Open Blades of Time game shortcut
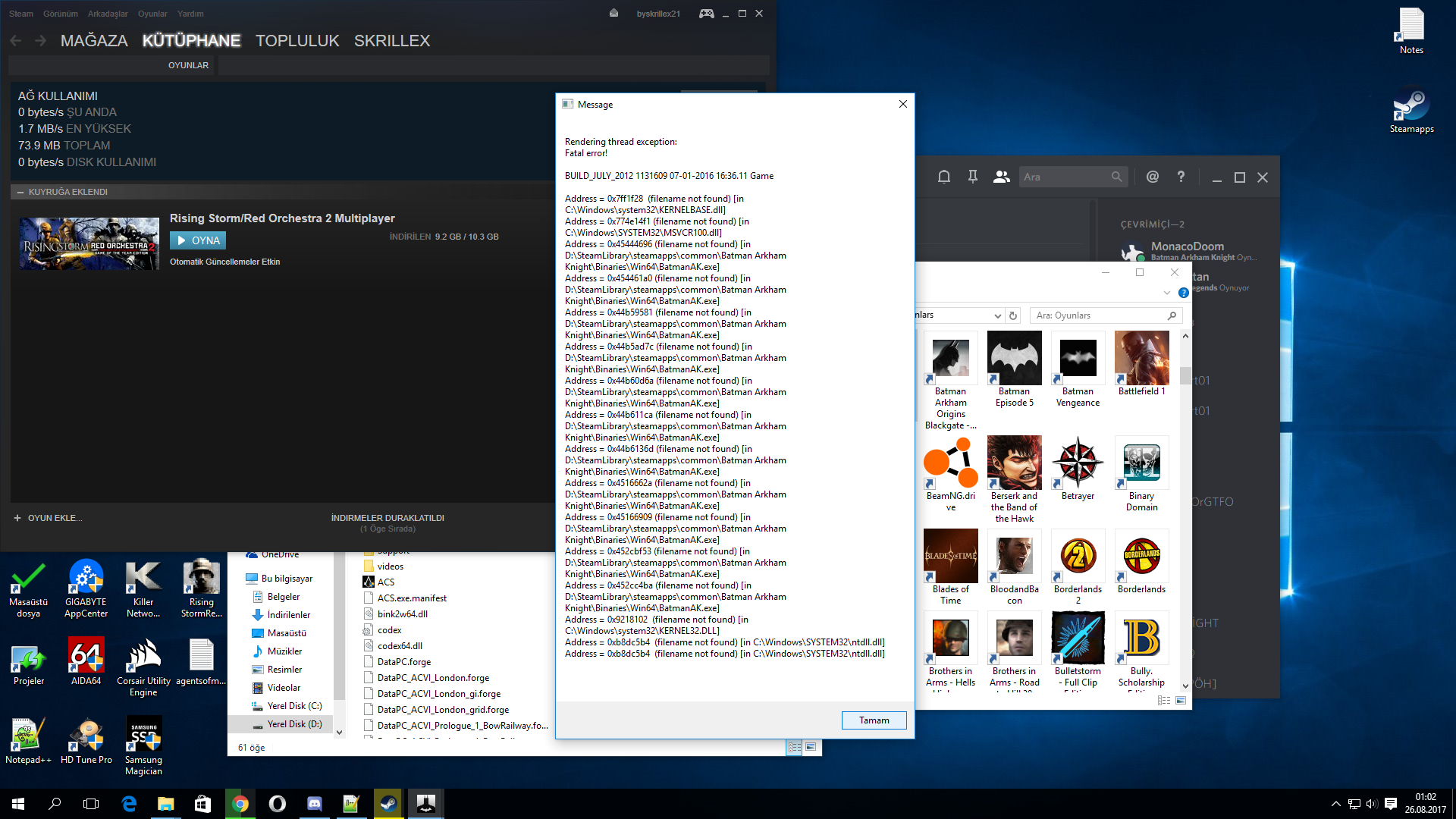This screenshot has height=819, width=1456. pos(951,568)
